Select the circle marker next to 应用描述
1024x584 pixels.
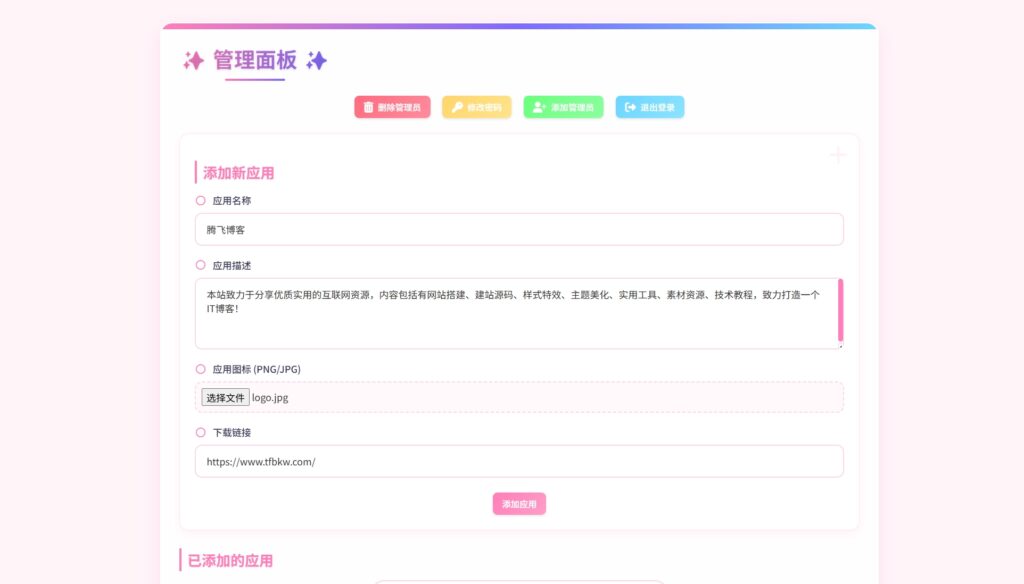[201, 266]
